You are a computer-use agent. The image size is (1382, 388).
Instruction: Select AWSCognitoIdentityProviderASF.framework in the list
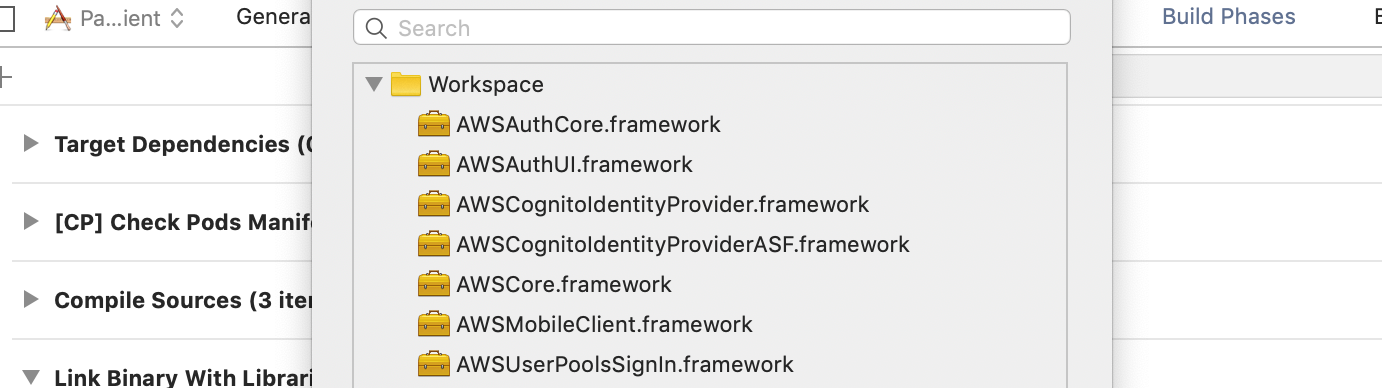tap(683, 245)
